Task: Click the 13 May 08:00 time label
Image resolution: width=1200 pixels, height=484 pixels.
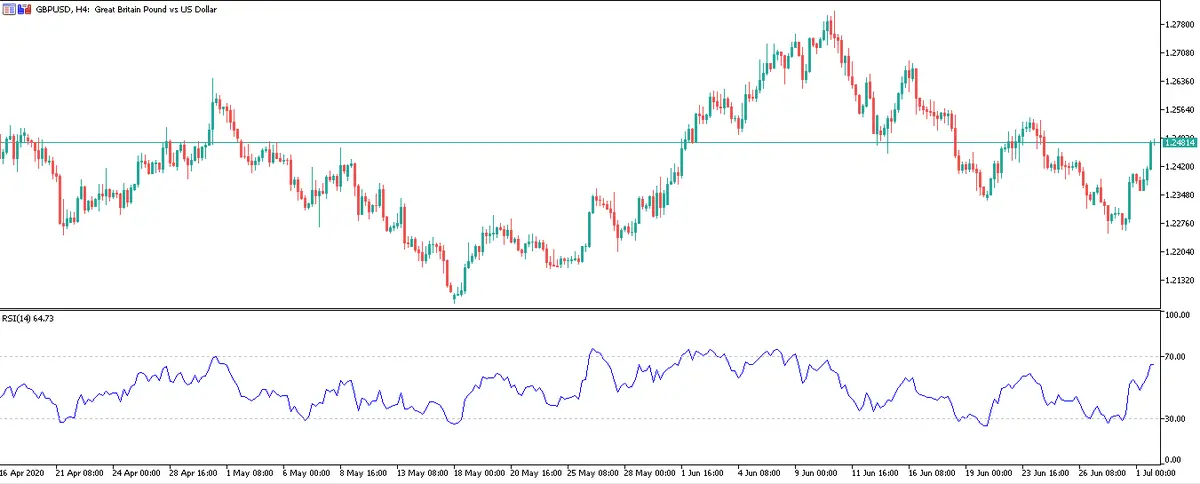Action: (x=423, y=472)
